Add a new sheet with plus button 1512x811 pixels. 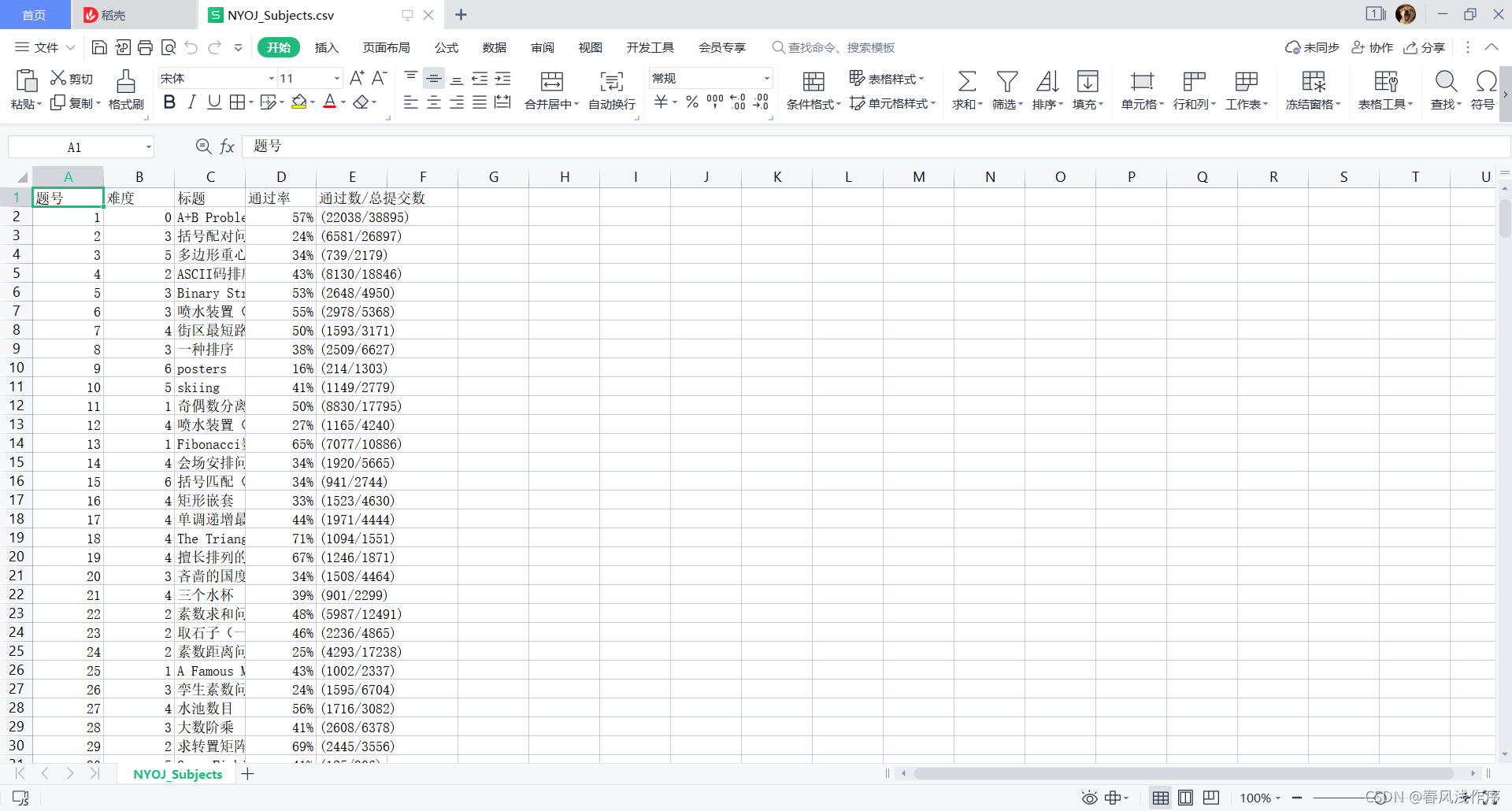[247, 774]
